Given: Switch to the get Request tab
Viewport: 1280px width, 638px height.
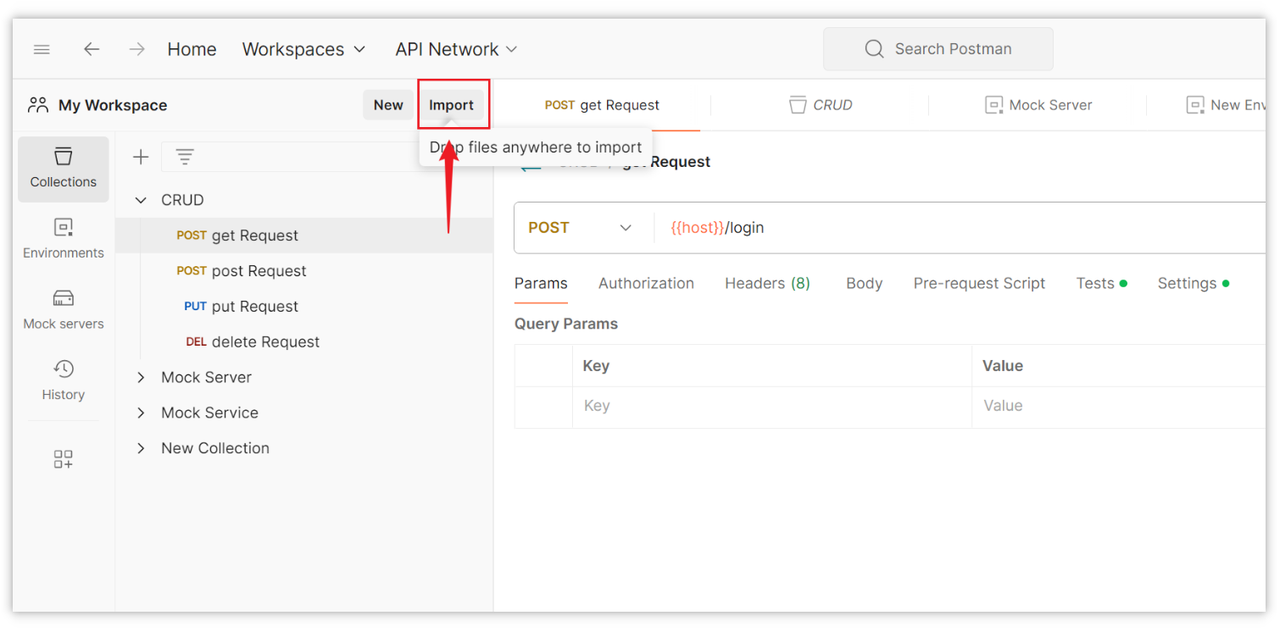Looking at the screenshot, I should pyautogui.click(x=602, y=105).
